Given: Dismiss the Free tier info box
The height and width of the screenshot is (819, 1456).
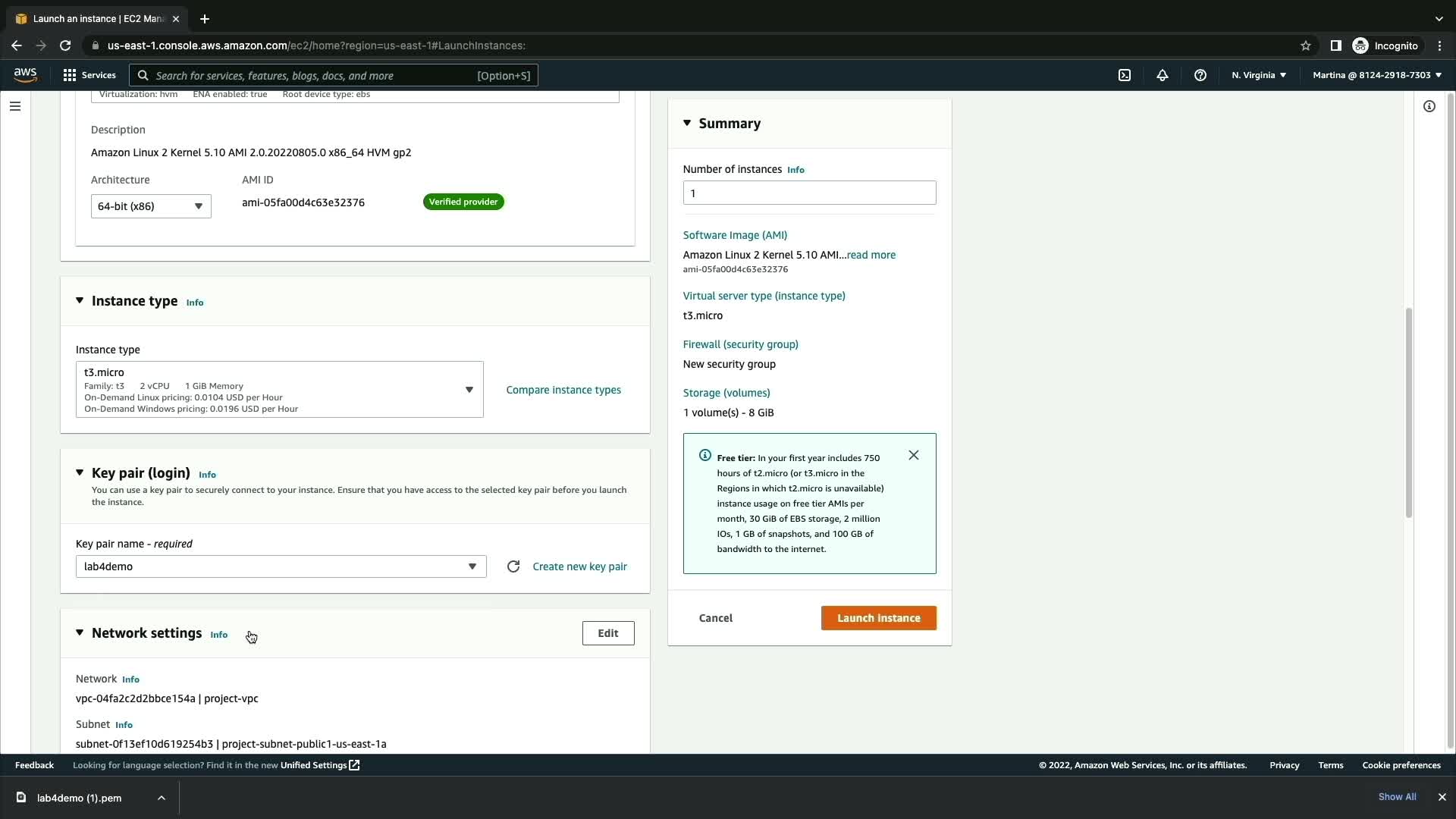Looking at the screenshot, I should (913, 455).
